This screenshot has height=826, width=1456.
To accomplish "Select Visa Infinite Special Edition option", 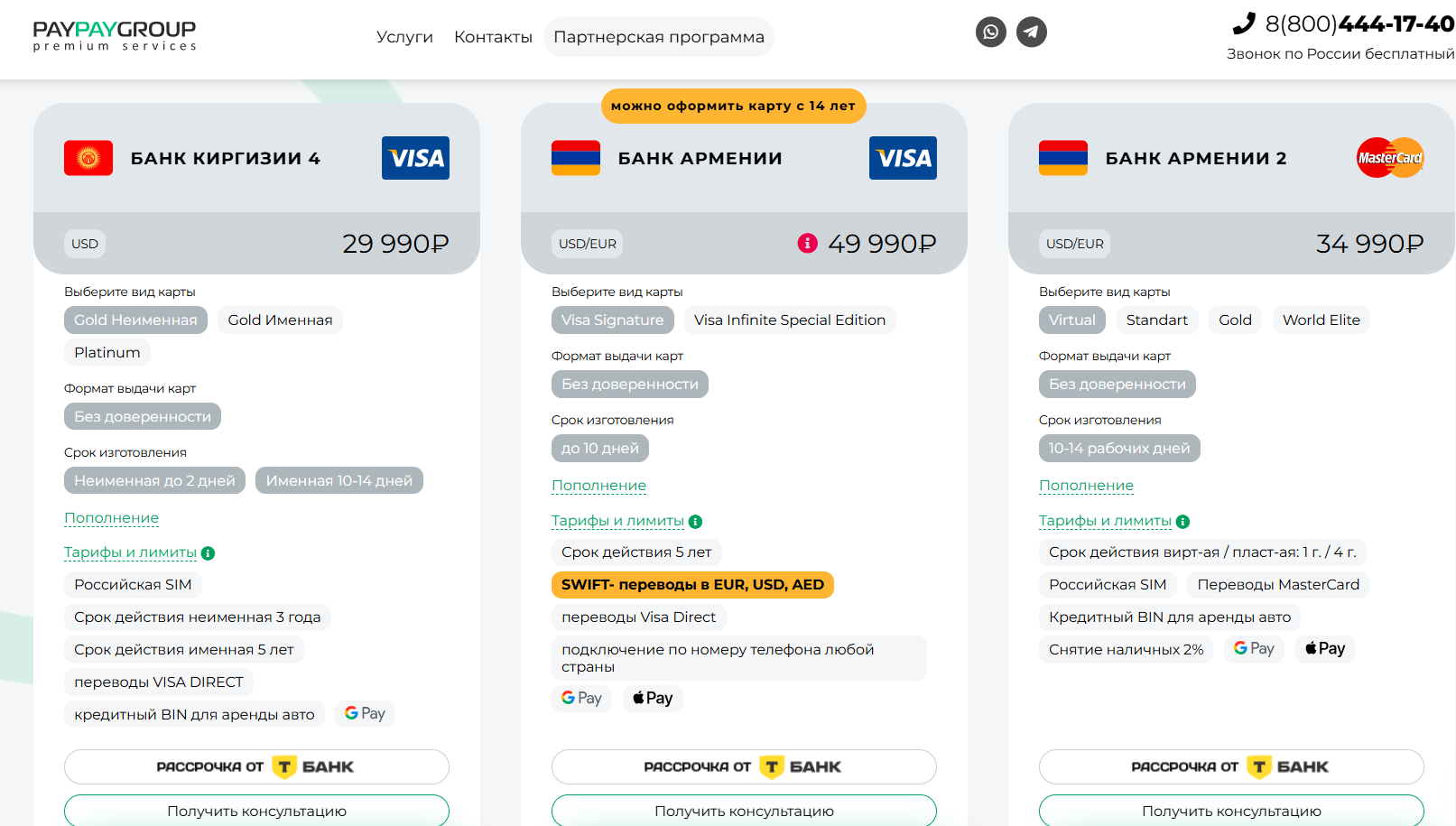I will pyautogui.click(x=789, y=320).
